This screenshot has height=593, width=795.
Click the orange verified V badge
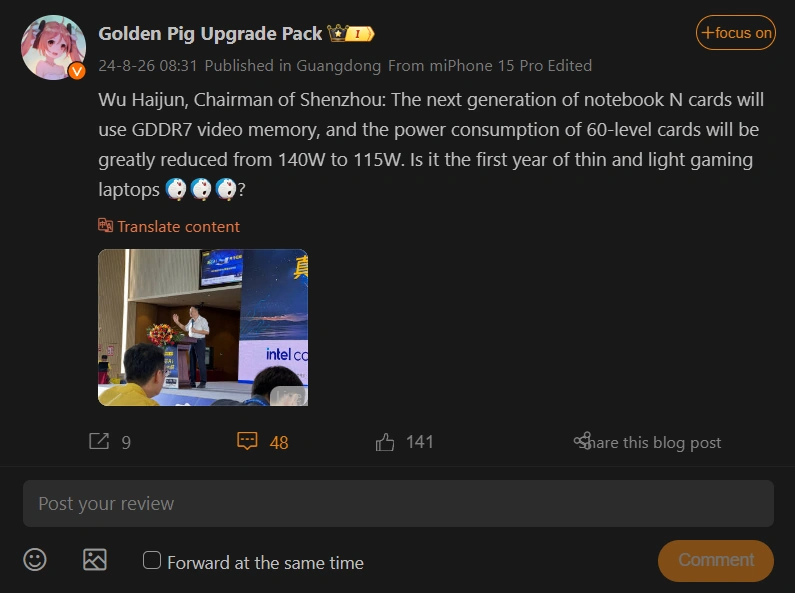pos(76,71)
